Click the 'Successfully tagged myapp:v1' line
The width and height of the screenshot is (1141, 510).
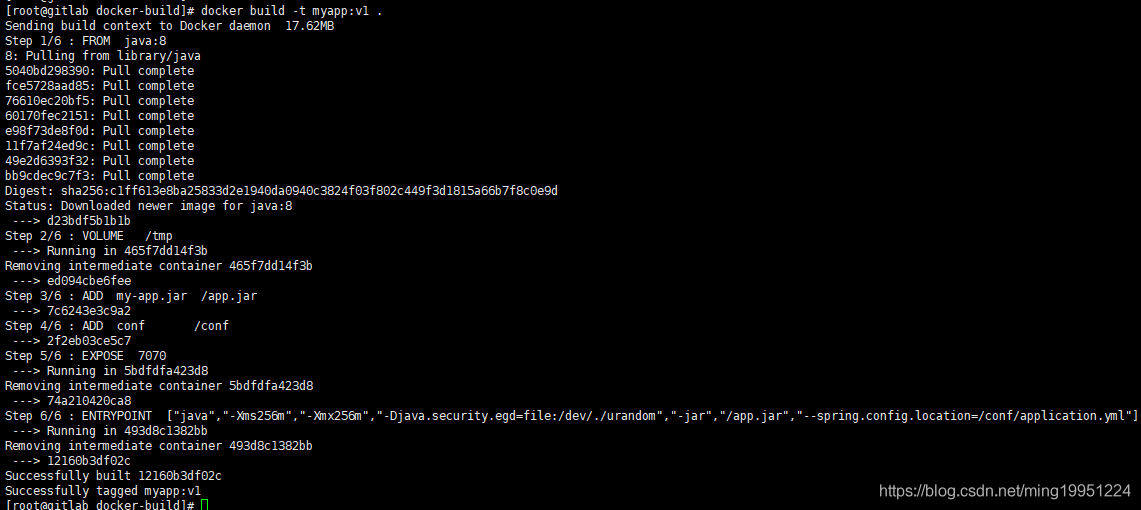103,491
